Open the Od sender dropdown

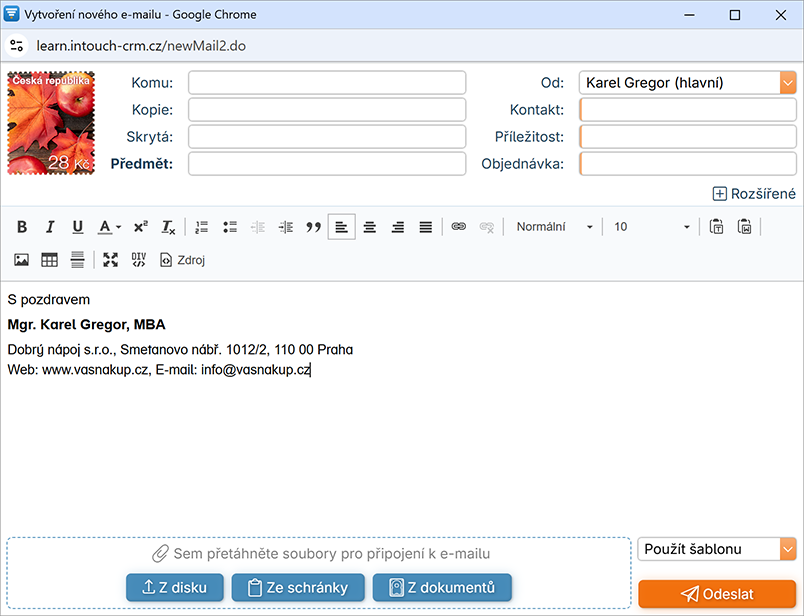coord(687,83)
